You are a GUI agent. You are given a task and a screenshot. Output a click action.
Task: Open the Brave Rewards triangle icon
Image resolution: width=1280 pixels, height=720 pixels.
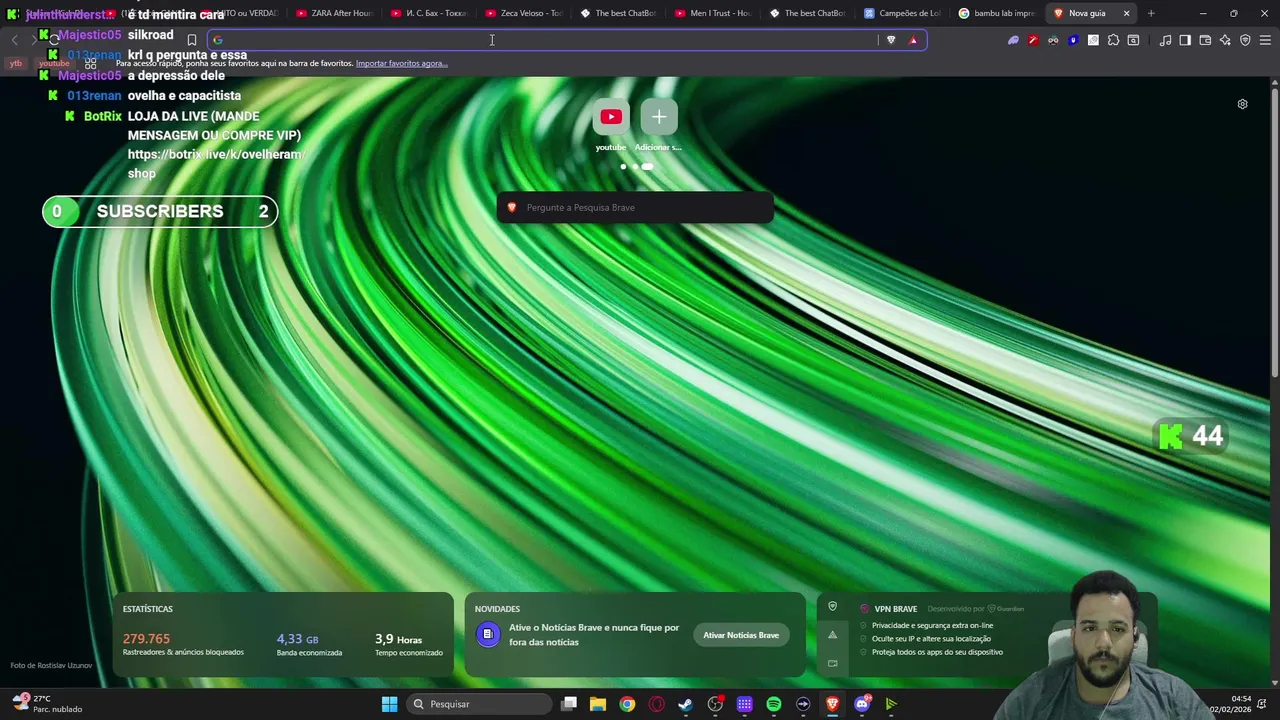pyautogui.click(x=913, y=40)
